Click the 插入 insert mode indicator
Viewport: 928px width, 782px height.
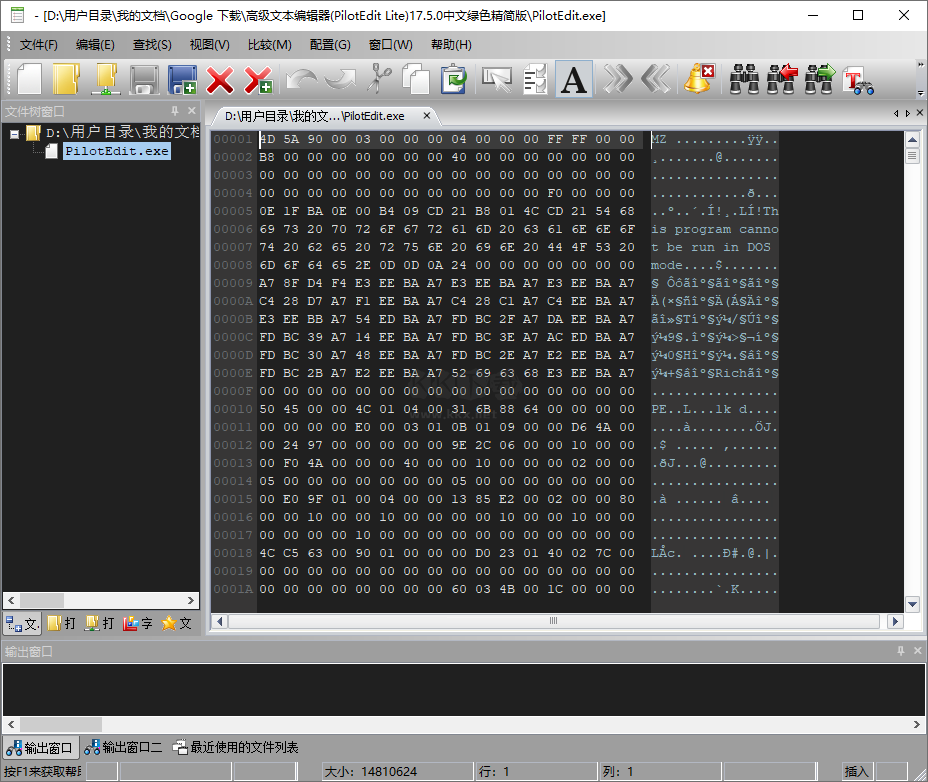pos(856,771)
